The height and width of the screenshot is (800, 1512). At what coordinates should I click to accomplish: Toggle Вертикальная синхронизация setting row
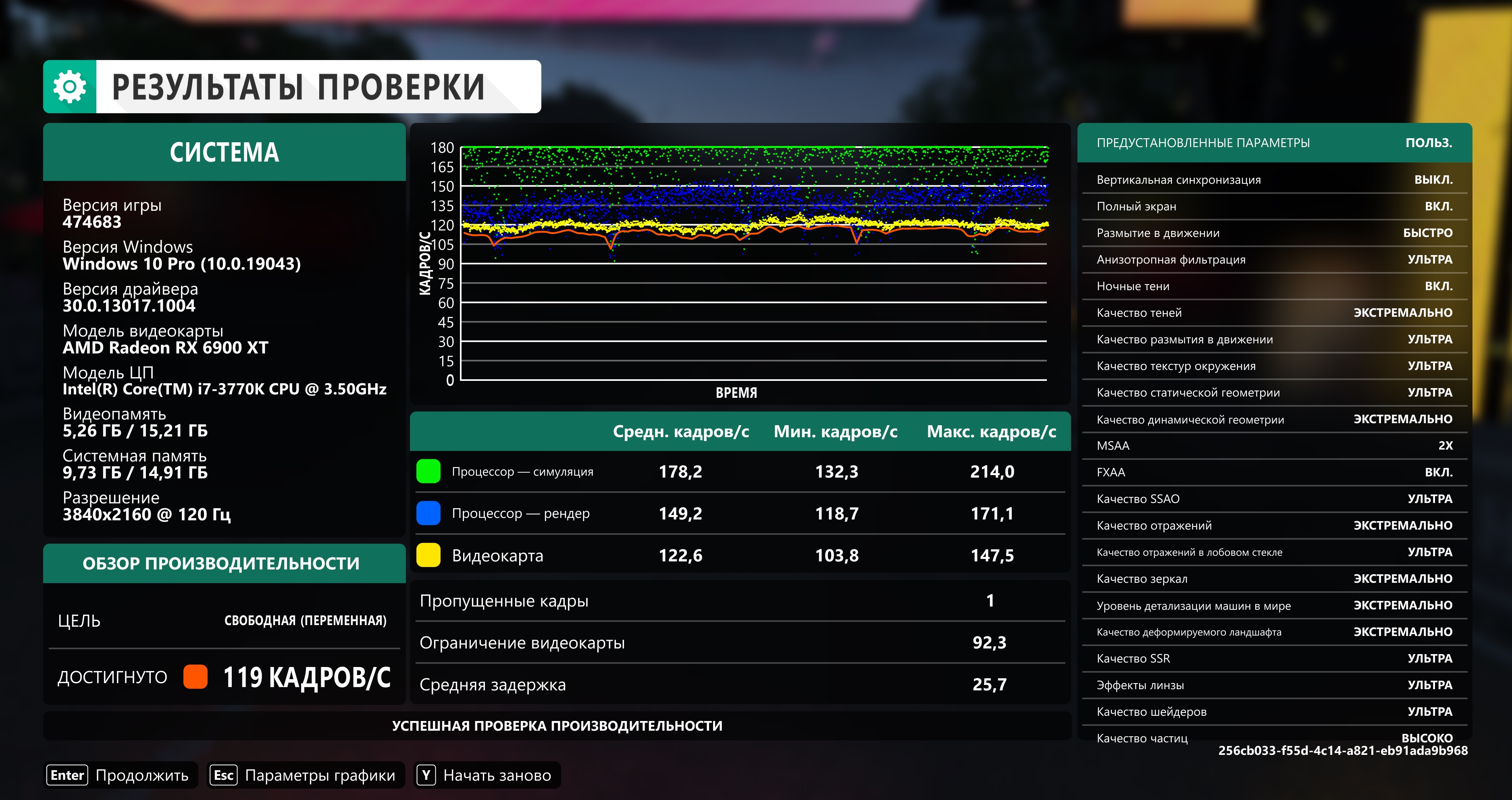click(x=1274, y=180)
